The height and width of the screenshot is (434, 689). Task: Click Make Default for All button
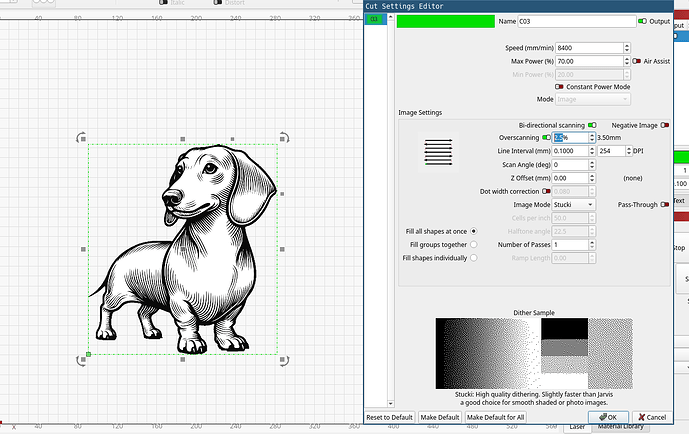[x=495, y=417]
